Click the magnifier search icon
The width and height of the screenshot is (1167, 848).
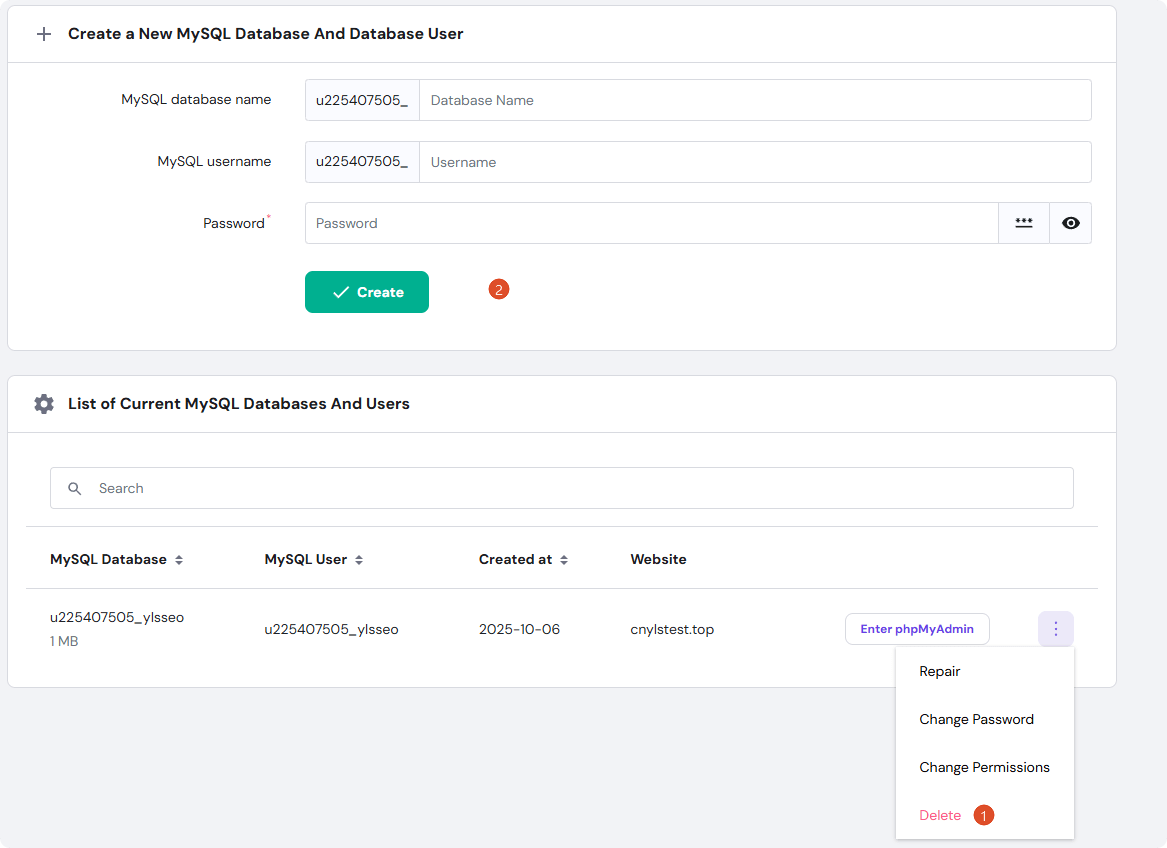pos(75,488)
